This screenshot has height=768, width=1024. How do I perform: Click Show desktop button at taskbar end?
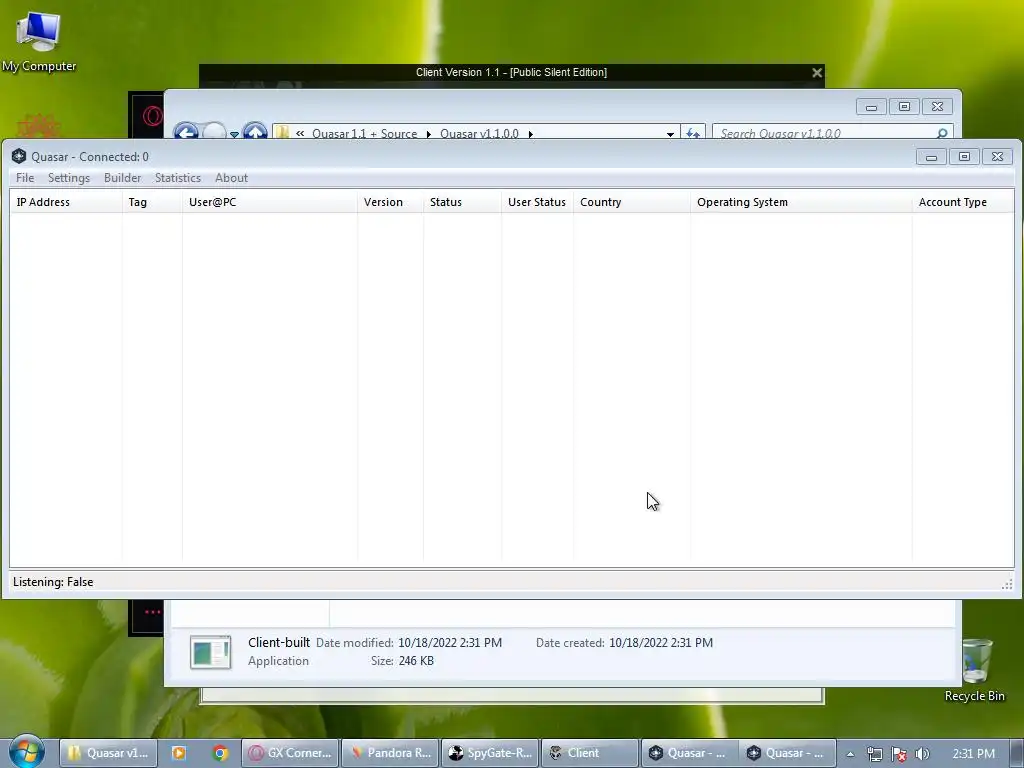(x=1017, y=753)
